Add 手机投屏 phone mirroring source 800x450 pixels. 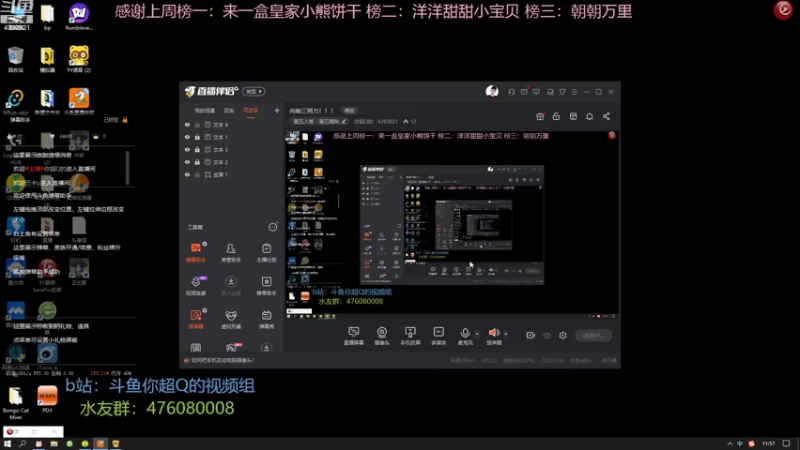tap(410, 336)
